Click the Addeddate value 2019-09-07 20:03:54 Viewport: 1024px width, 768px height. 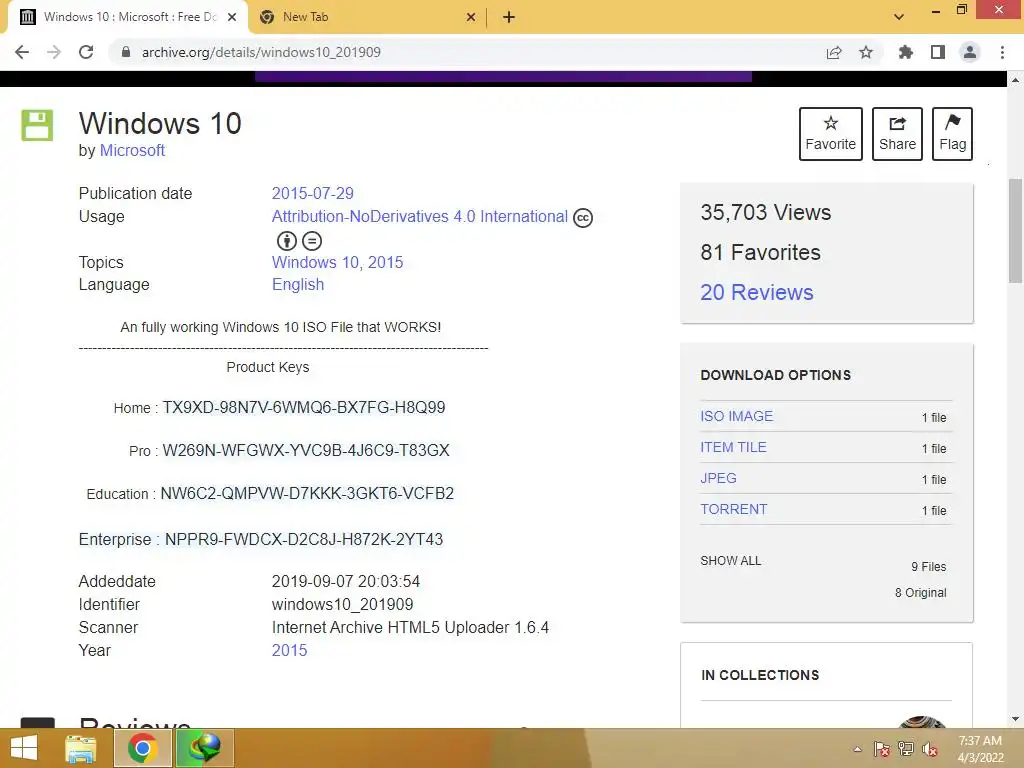click(x=345, y=581)
